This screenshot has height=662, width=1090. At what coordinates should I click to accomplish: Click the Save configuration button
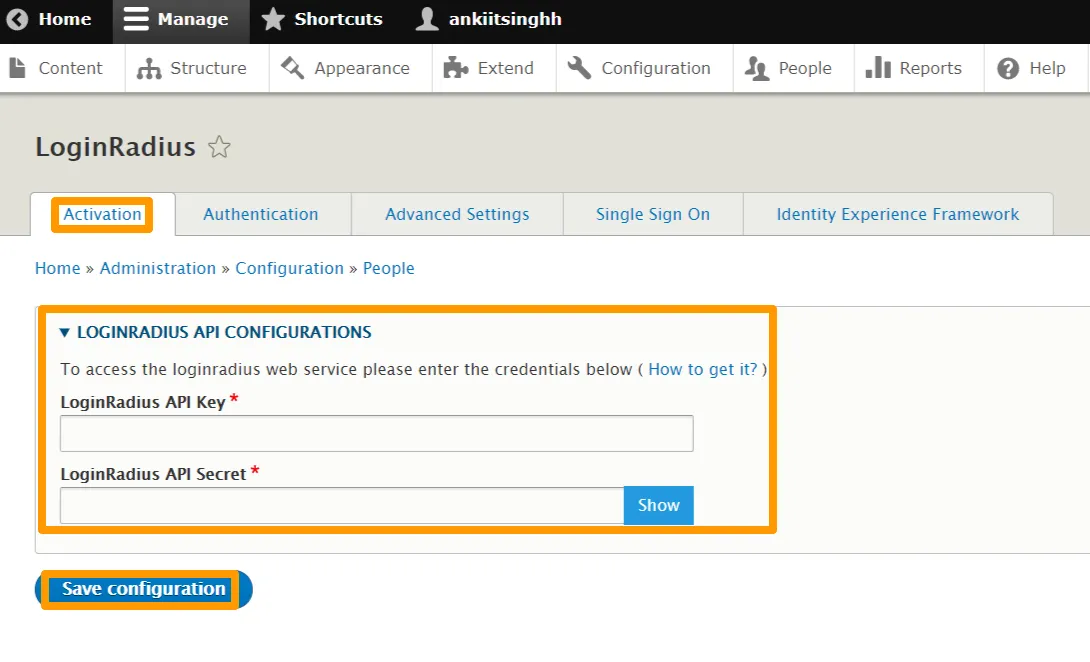[x=143, y=589]
